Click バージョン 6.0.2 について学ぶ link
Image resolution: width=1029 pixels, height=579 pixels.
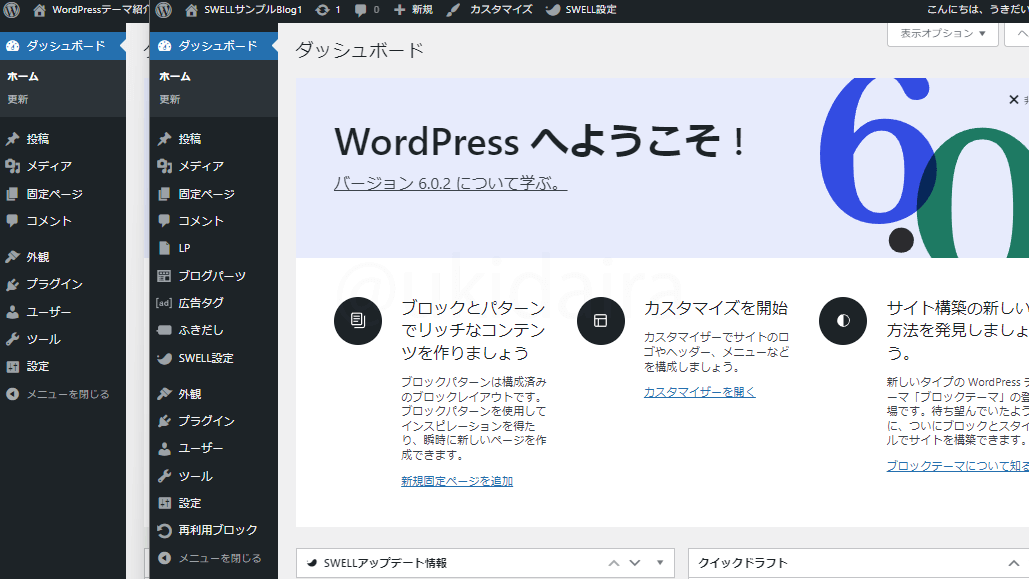[450, 183]
